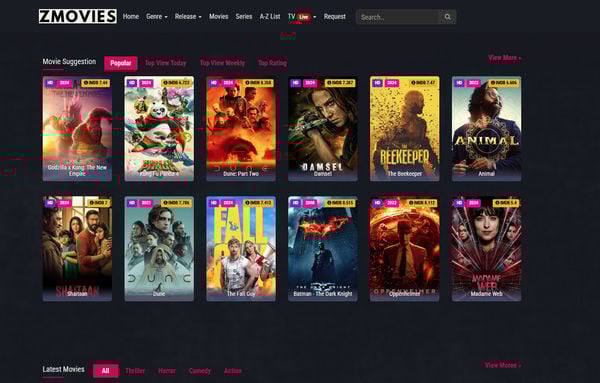Click the Live badge next to TV
The image size is (600, 383).
[304, 17]
